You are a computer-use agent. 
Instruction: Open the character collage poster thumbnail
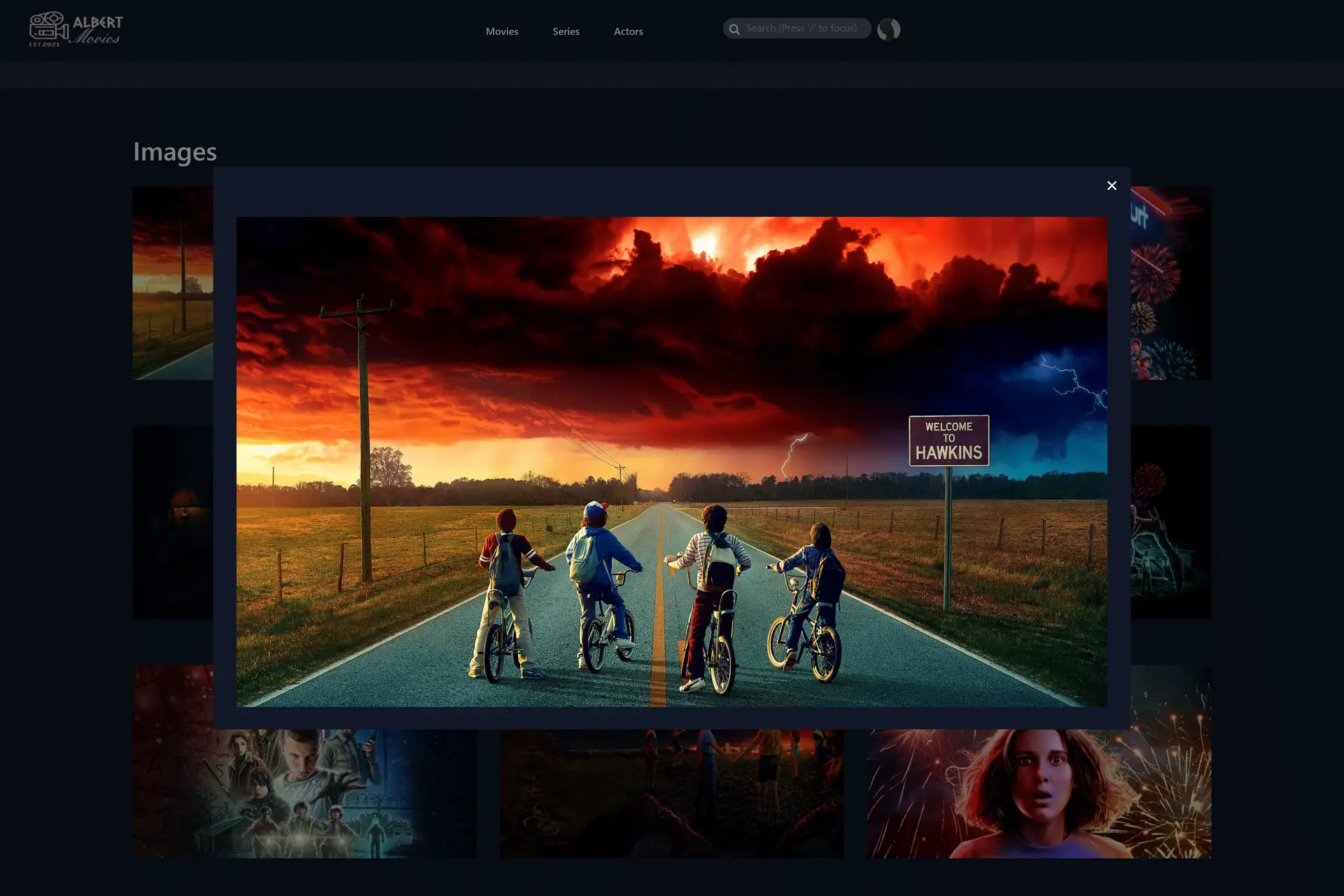click(x=304, y=794)
